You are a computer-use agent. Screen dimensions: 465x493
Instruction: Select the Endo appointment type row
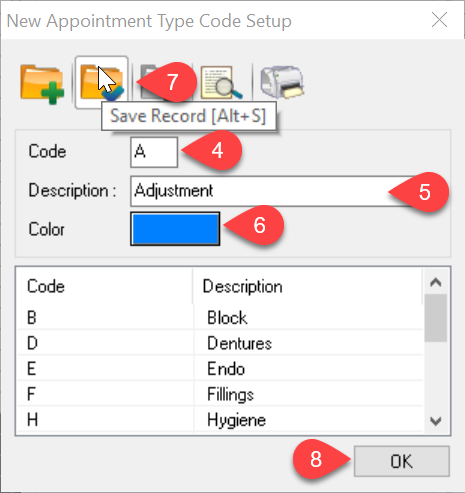(x=220, y=369)
